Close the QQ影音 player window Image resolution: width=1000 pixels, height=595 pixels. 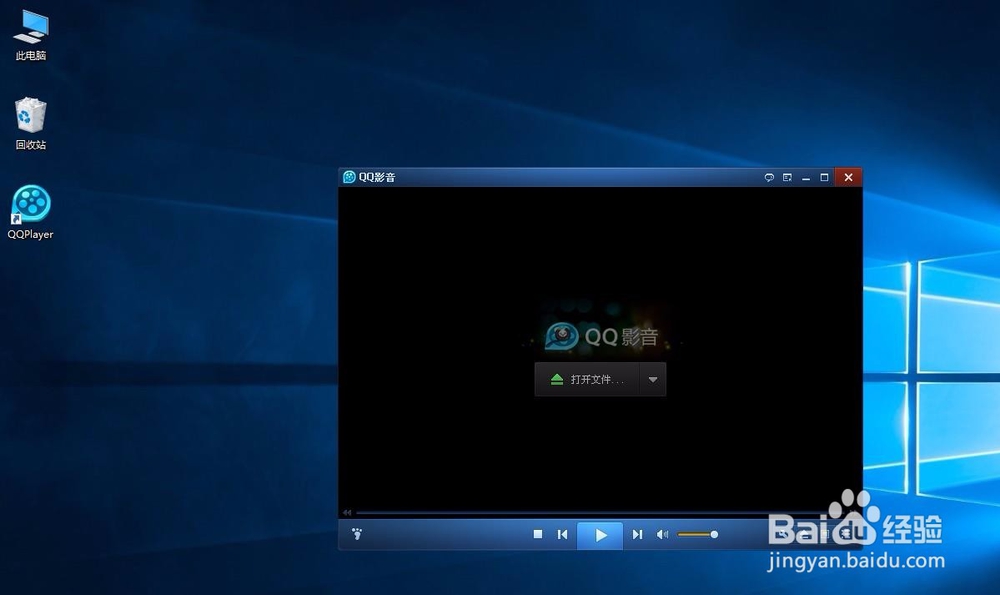coord(848,177)
